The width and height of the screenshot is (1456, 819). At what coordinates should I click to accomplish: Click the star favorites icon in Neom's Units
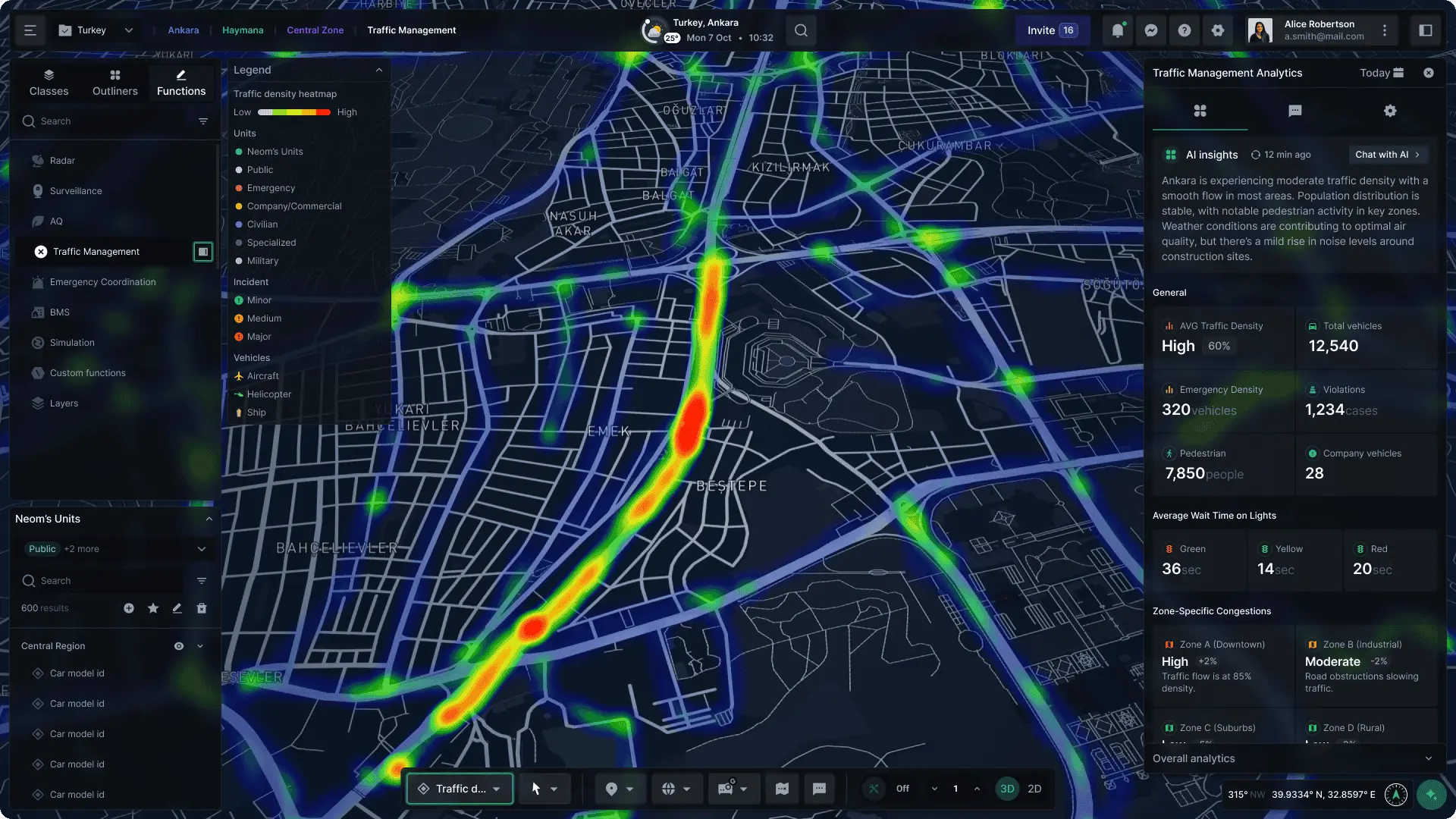[x=153, y=608]
